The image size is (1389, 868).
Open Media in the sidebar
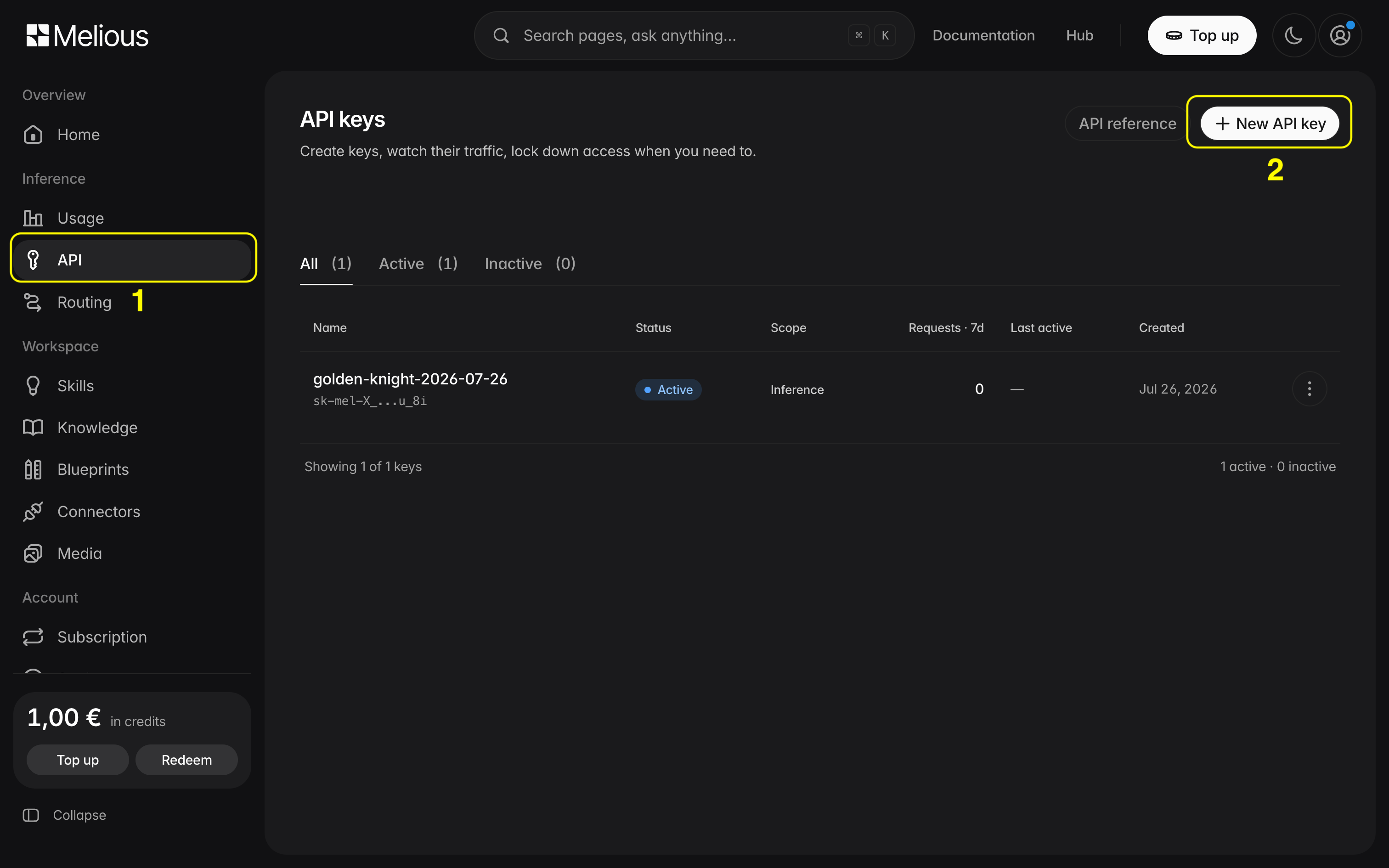(132, 553)
